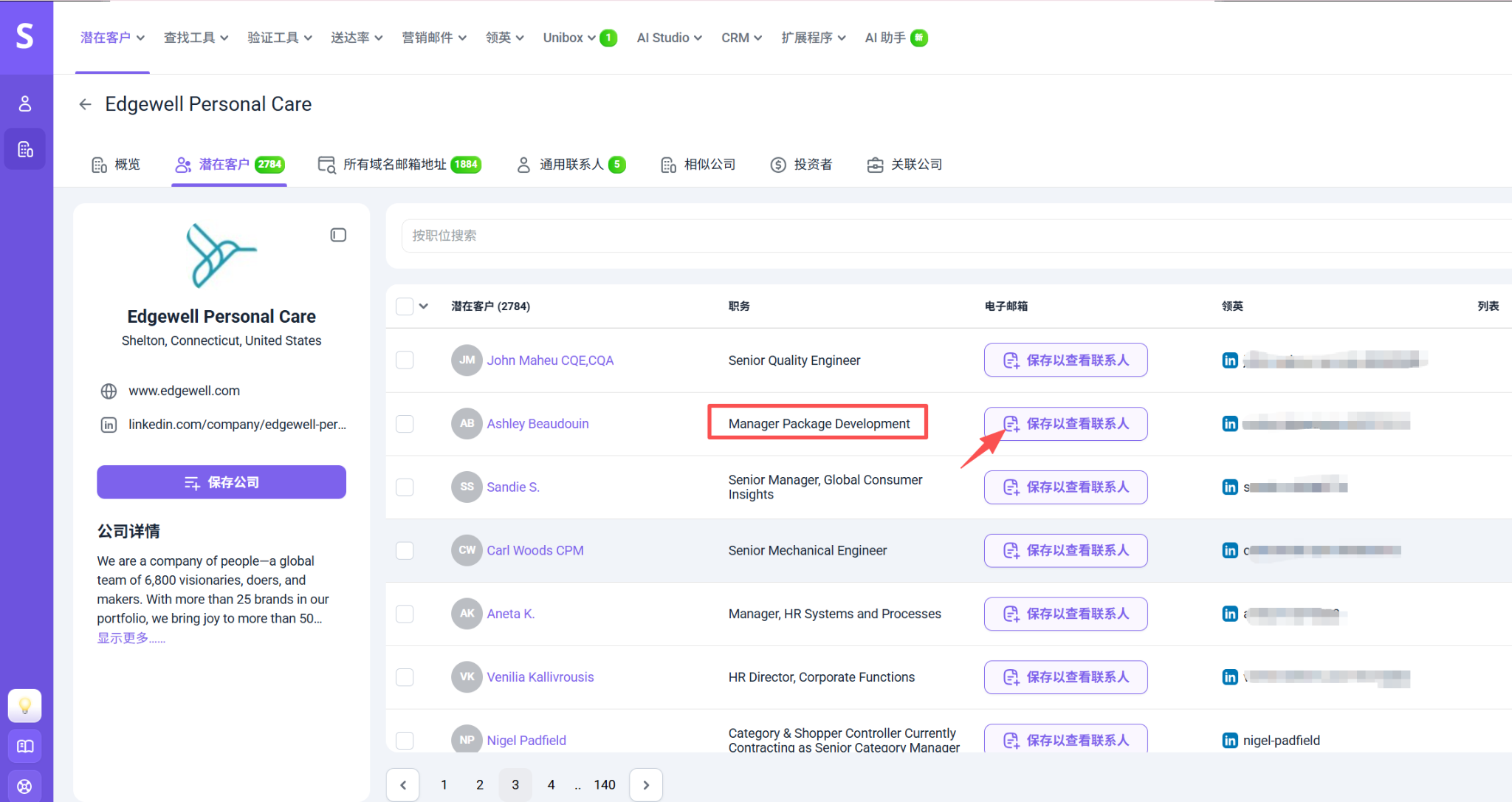Viewport: 1512px width, 802px height.
Task: Click the LinkedIn icon for John Maheu
Action: [x=1230, y=360]
